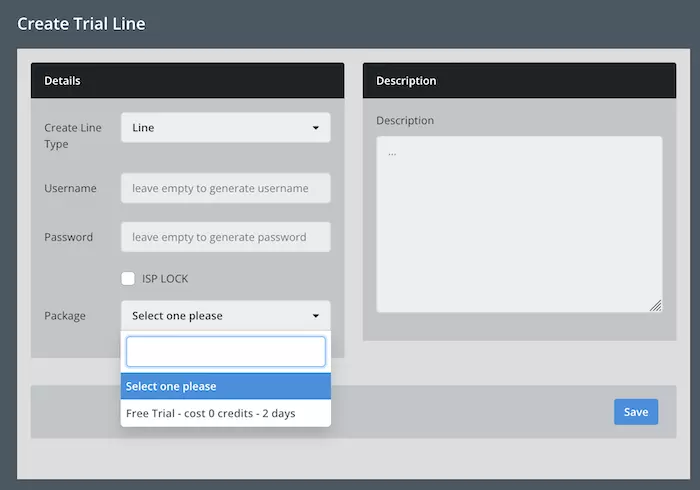Click the Description panel header bar
Viewport: 700px width, 490px height.
coord(519,80)
